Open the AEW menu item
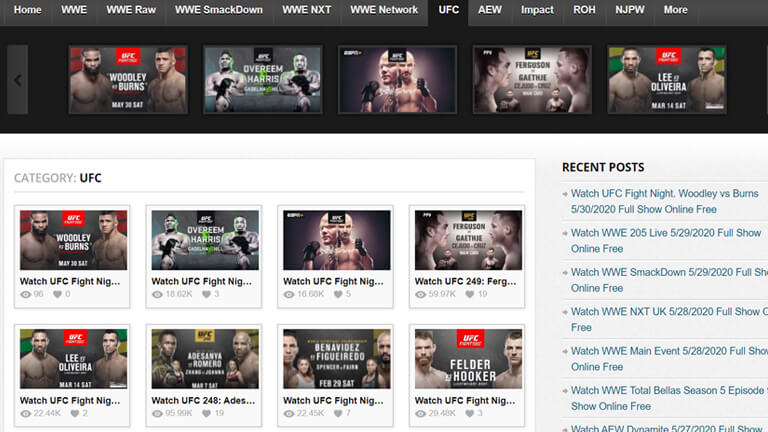This screenshot has width=768, height=432. [x=490, y=10]
